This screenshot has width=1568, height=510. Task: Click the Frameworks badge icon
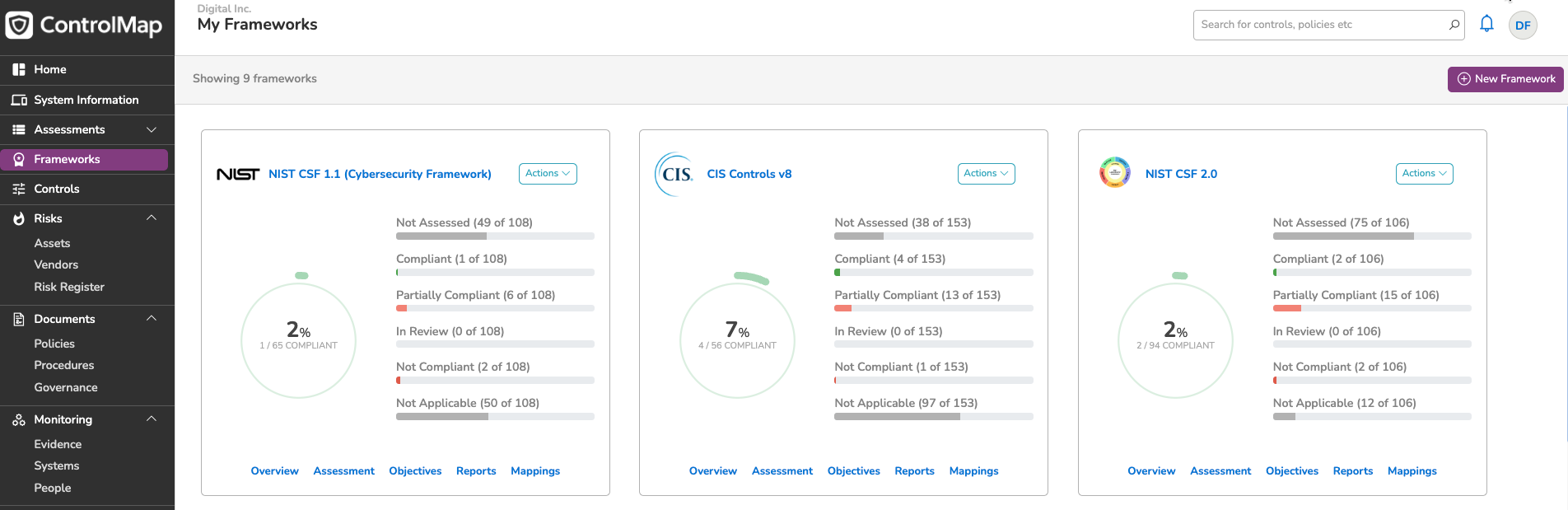point(19,159)
